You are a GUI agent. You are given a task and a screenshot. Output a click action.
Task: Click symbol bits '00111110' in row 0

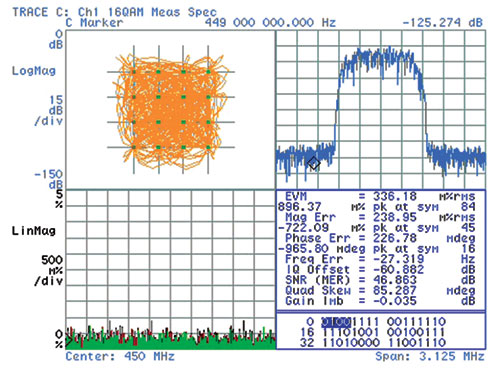pyautogui.click(x=416, y=322)
